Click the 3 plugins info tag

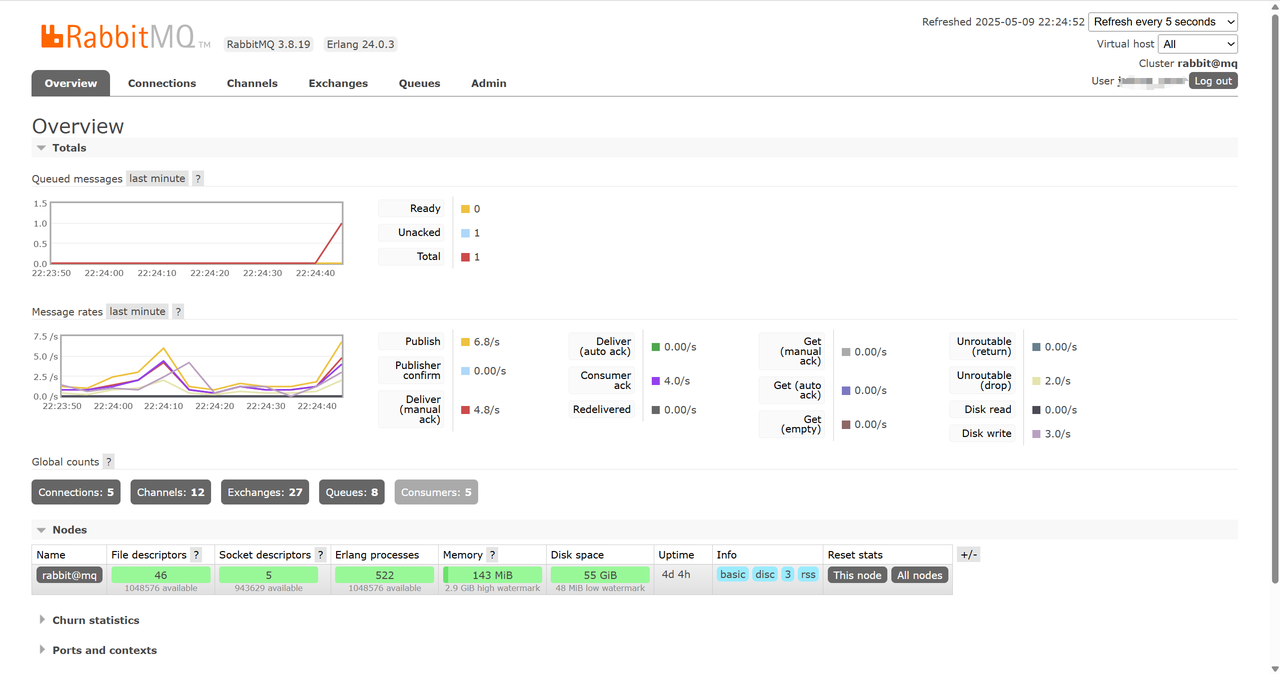(x=788, y=575)
